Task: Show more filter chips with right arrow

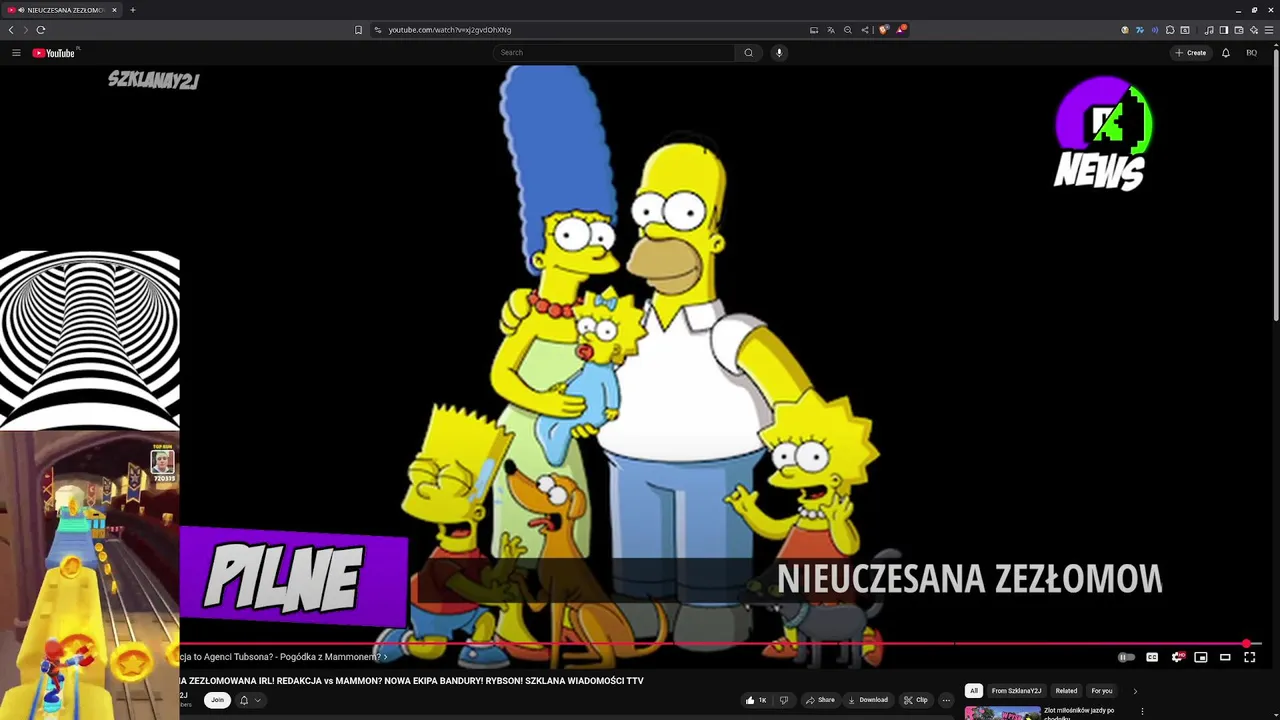Action: (x=1135, y=691)
